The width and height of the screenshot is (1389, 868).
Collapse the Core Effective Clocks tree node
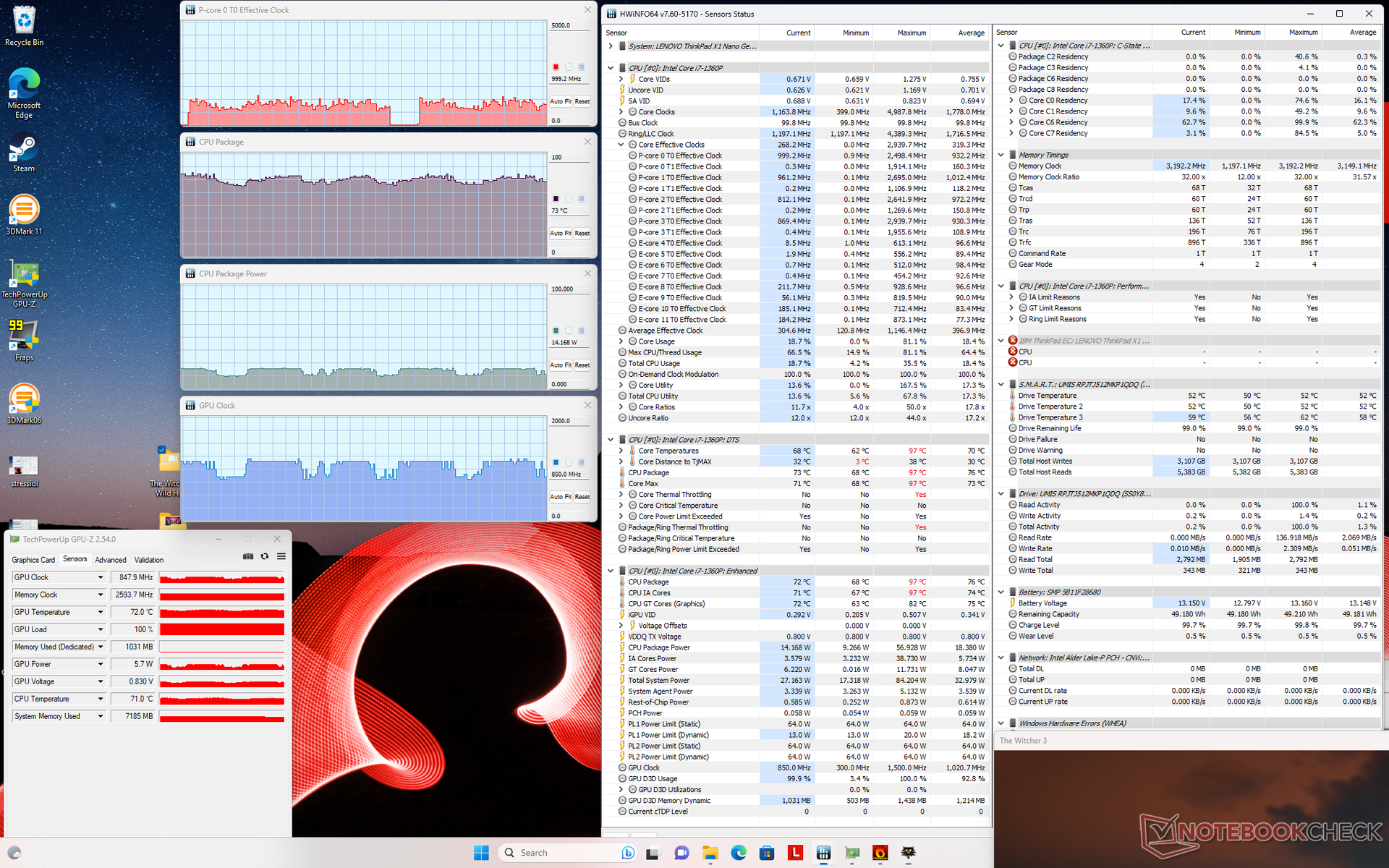point(621,145)
